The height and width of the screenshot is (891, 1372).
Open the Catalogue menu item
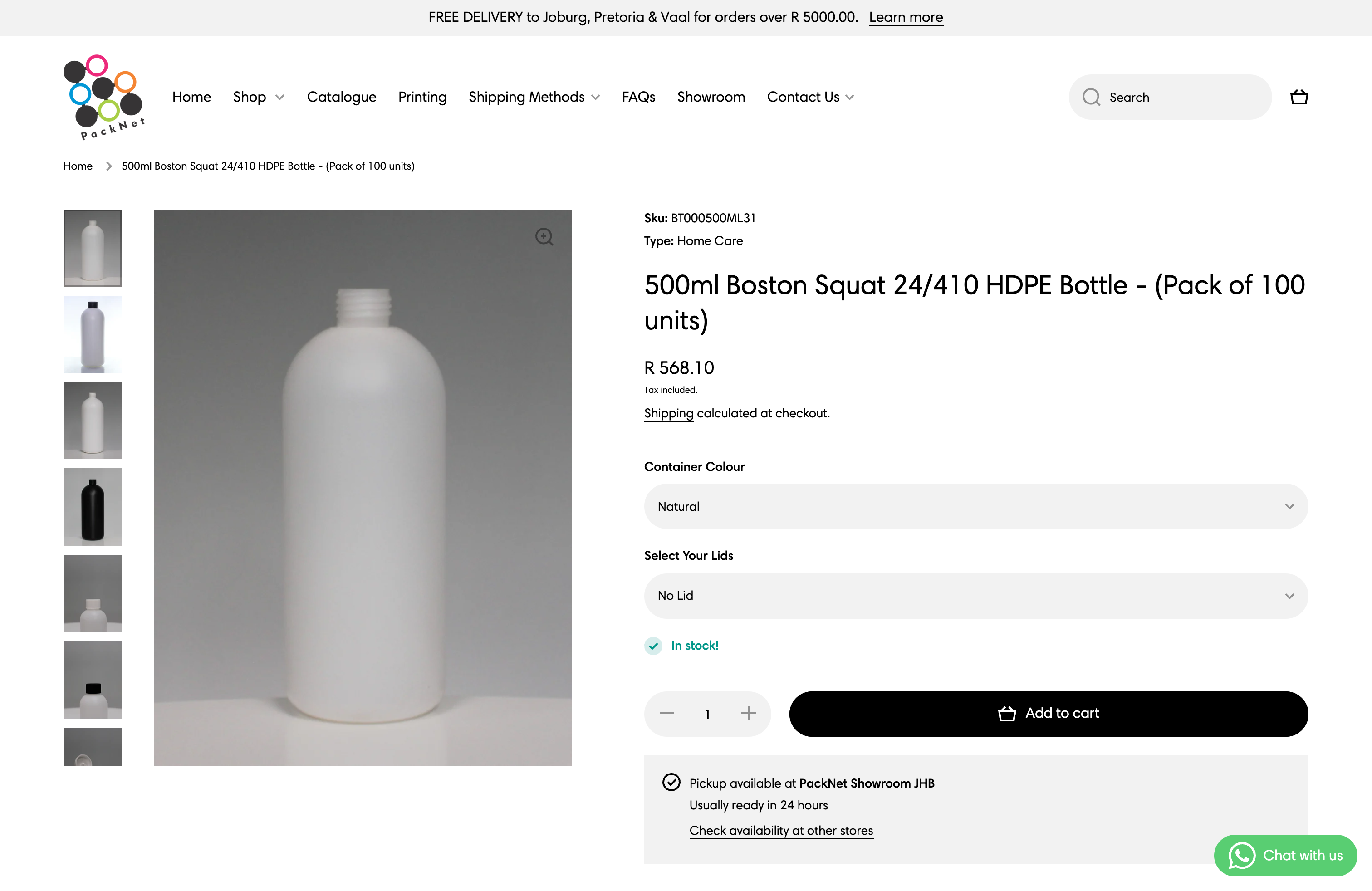[341, 97]
